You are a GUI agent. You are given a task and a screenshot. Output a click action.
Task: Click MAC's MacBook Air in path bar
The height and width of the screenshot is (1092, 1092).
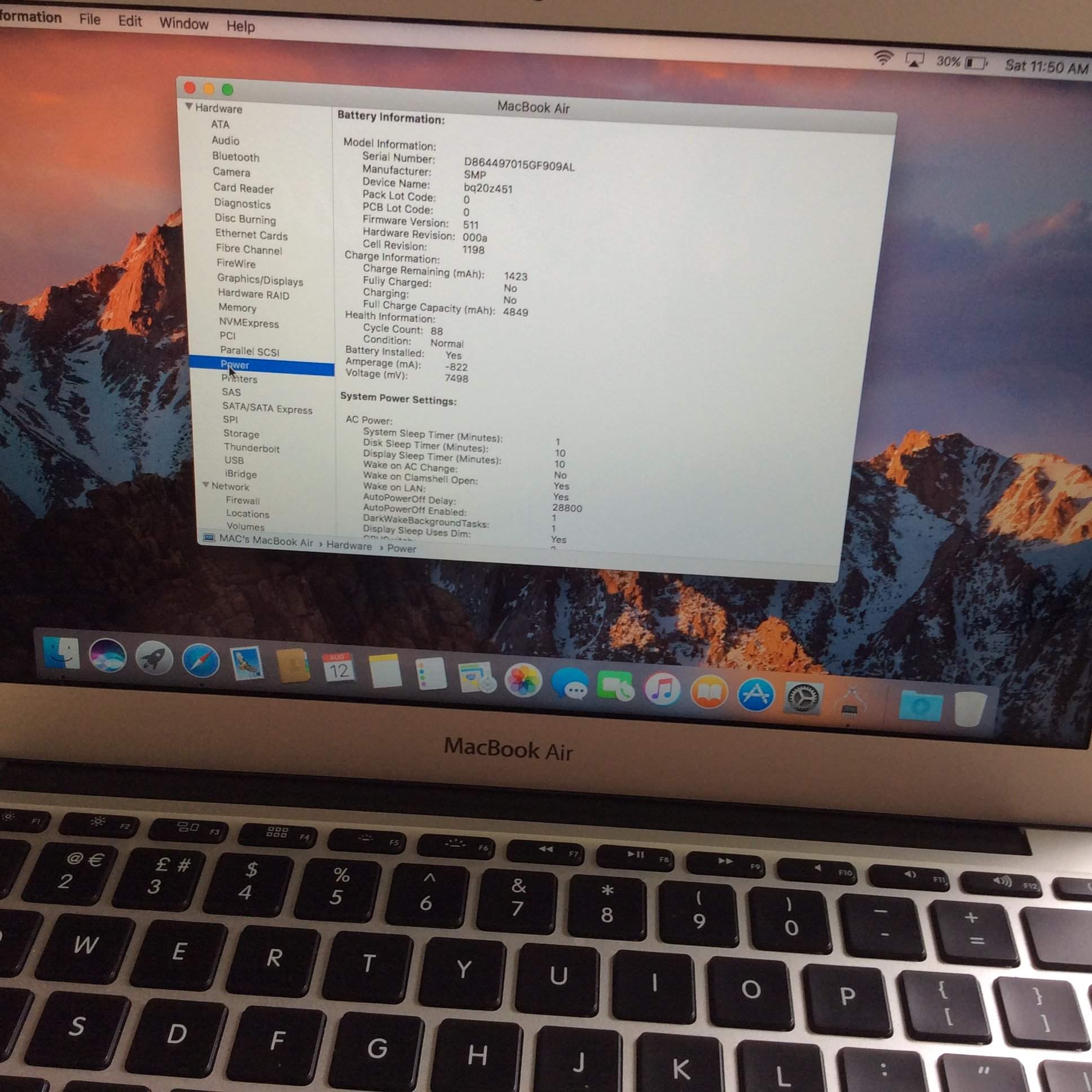(x=266, y=541)
